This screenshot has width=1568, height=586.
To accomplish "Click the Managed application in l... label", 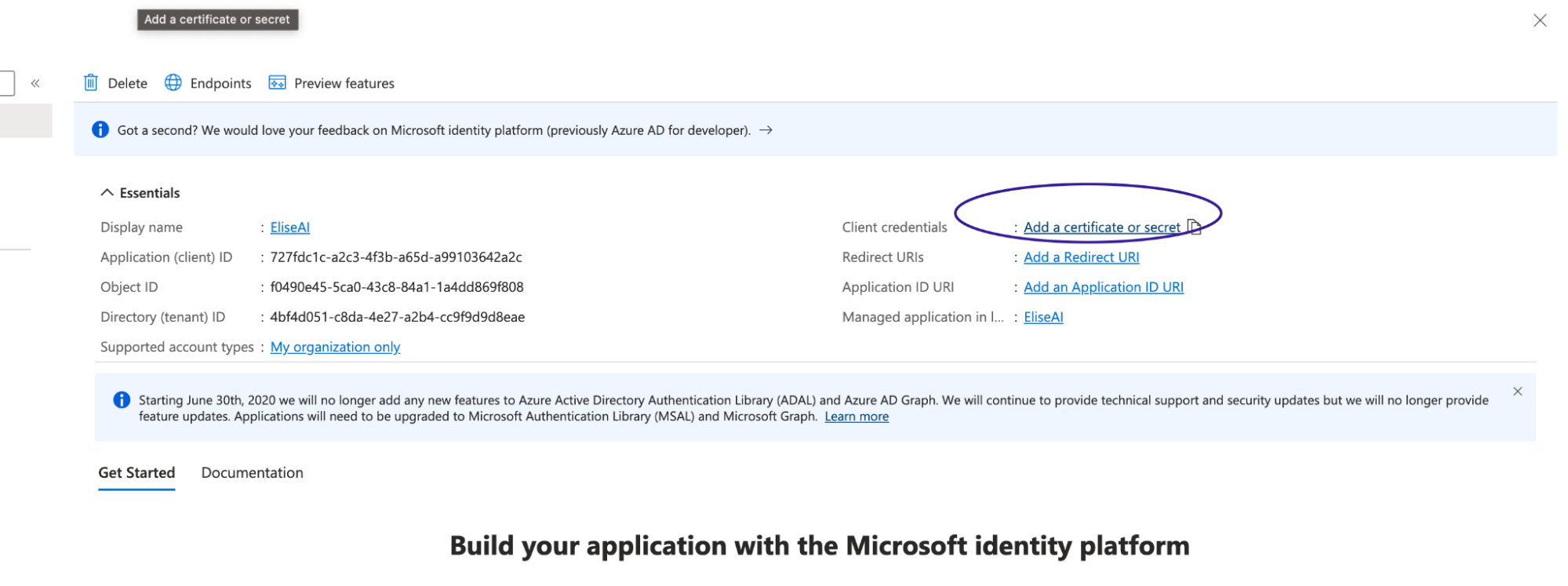I will pyautogui.click(x=923, y=317).
